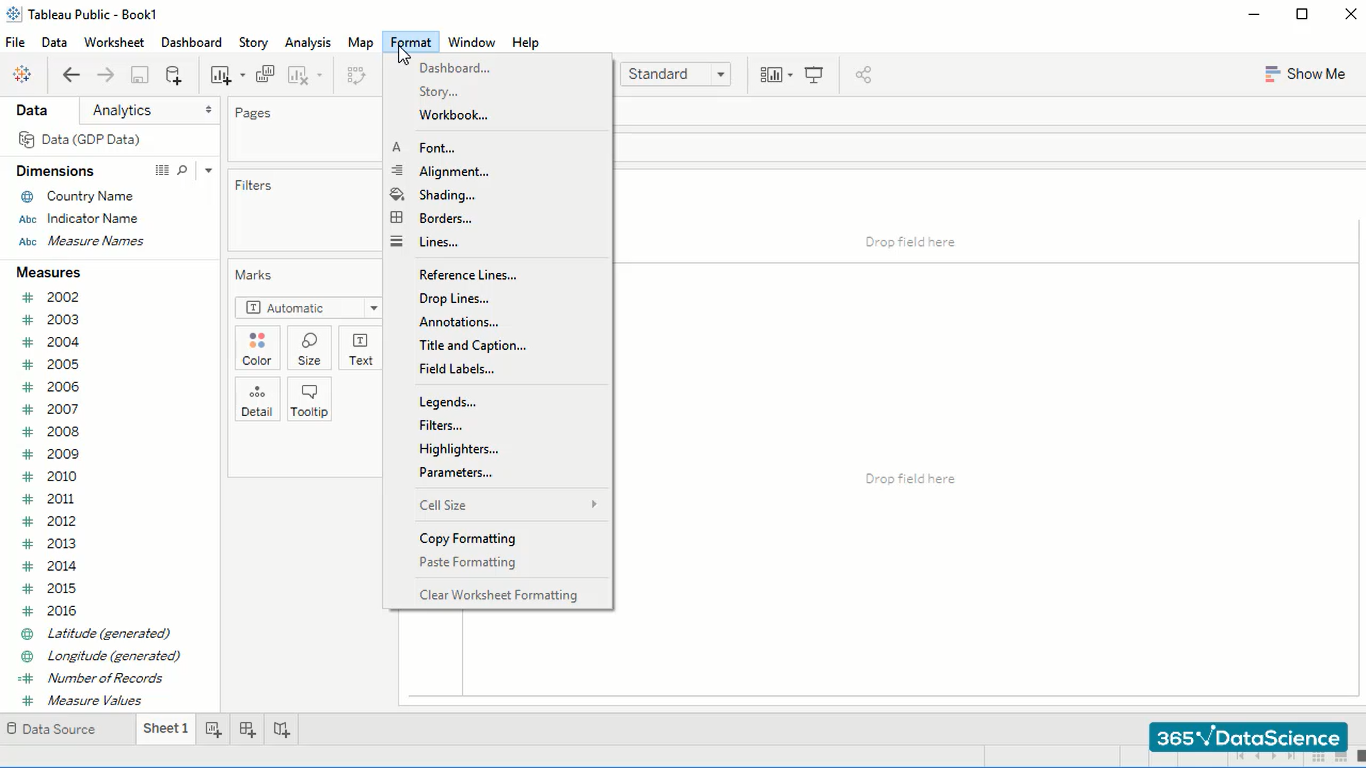Add a new worksheet from bottom tab bar
This screenshot has height=768, width=1366.
click(213, 730)
